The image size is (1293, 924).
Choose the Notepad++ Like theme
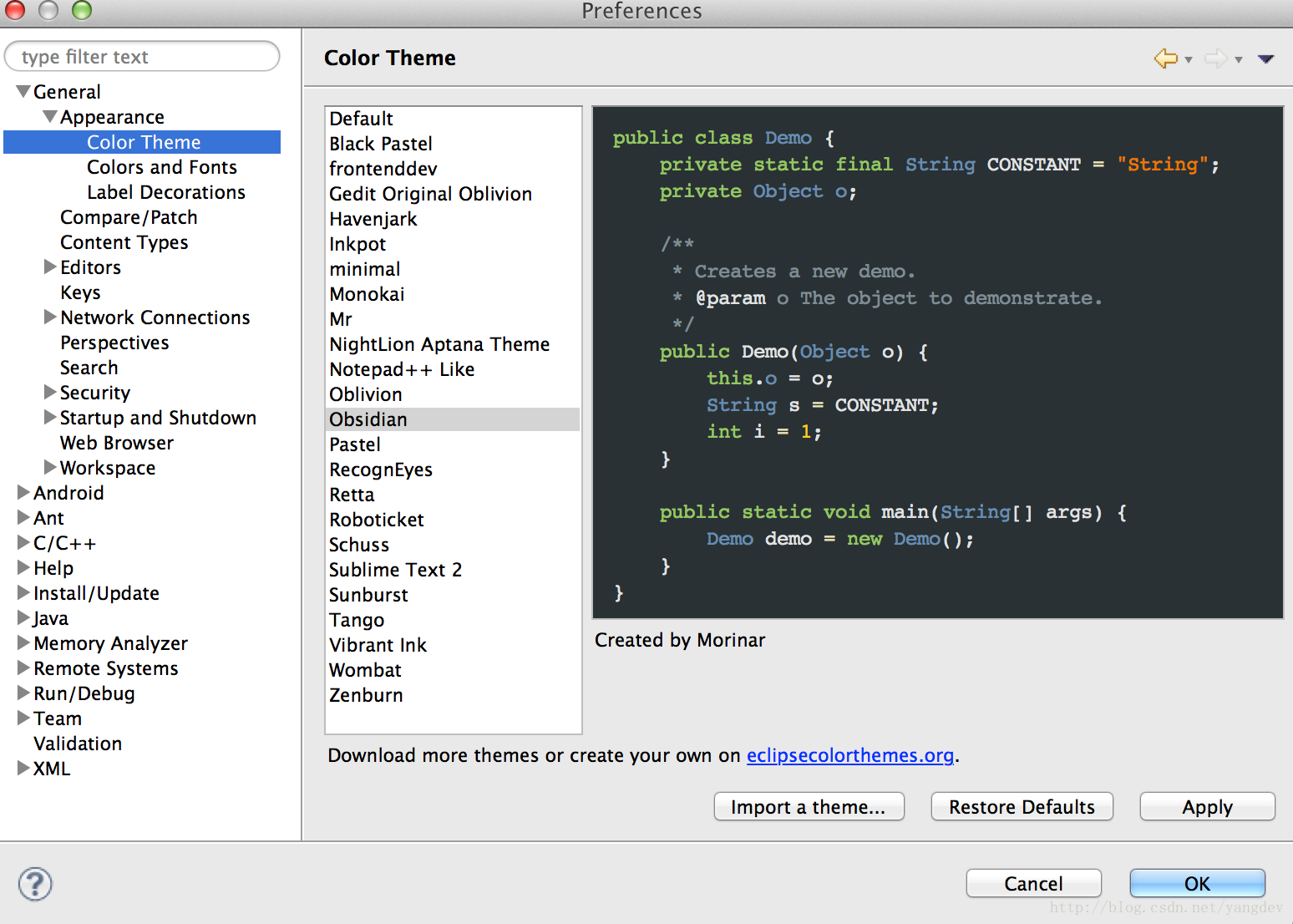click(x=453, y=369)
